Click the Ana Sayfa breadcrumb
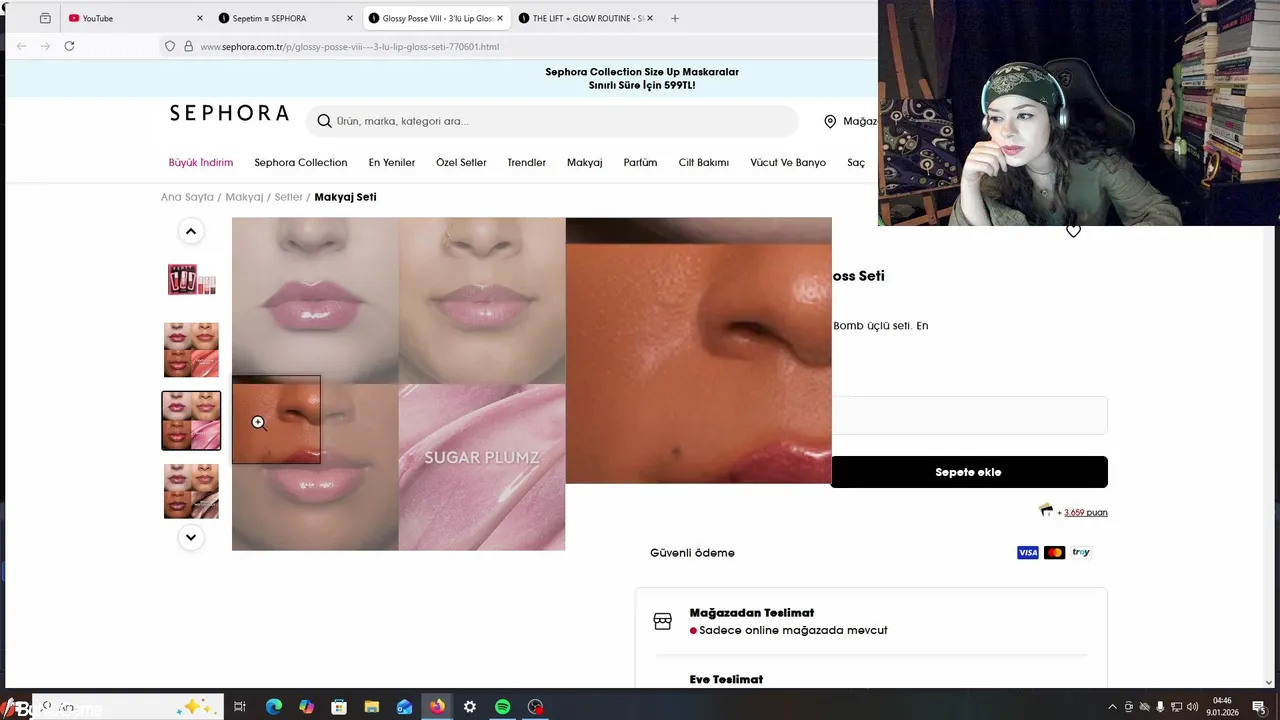Image resolution: width=1280 pixels, height=720 pixels. (187, 197)
